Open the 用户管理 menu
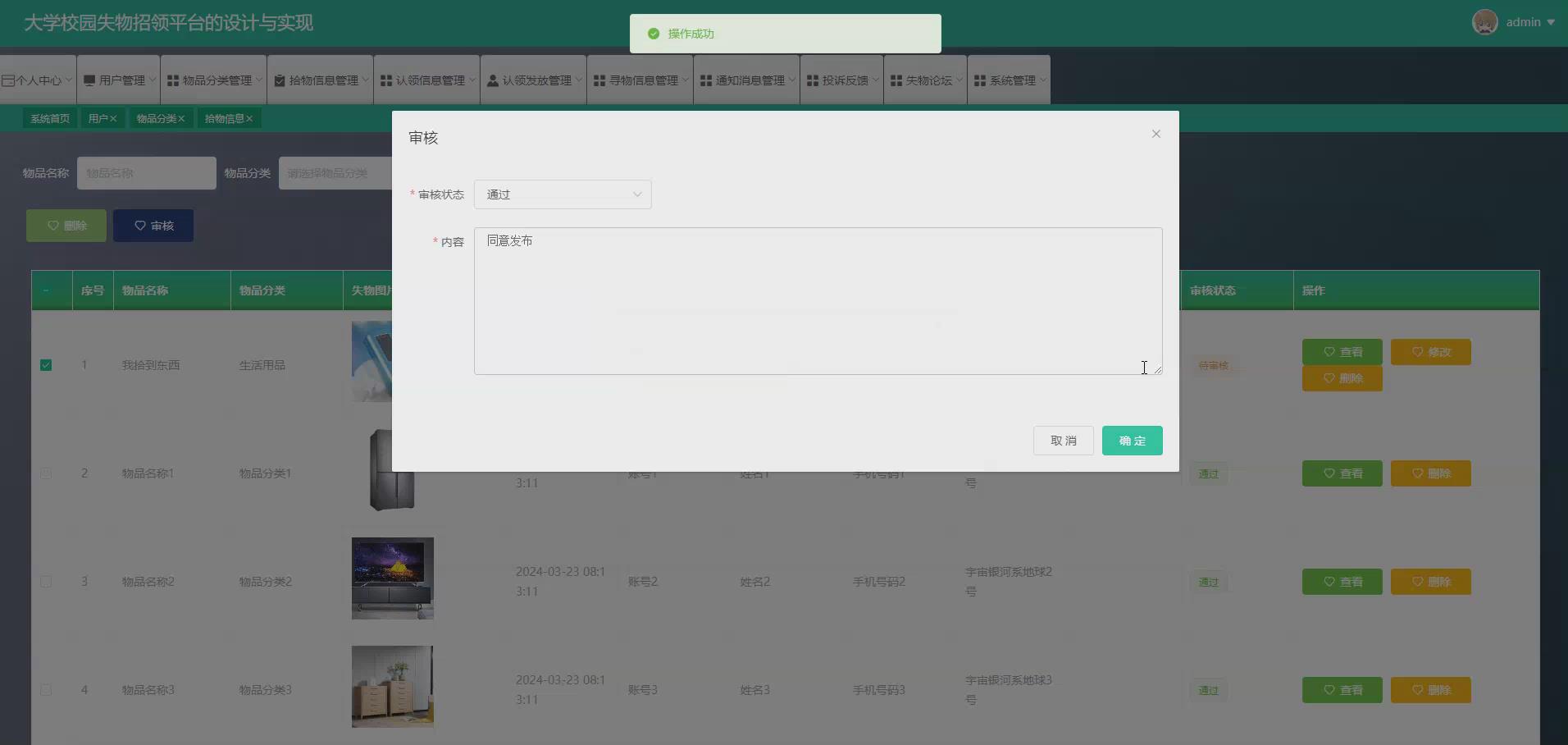The width and height of the screenshot is (1568, 745). (x=118, y=80)
